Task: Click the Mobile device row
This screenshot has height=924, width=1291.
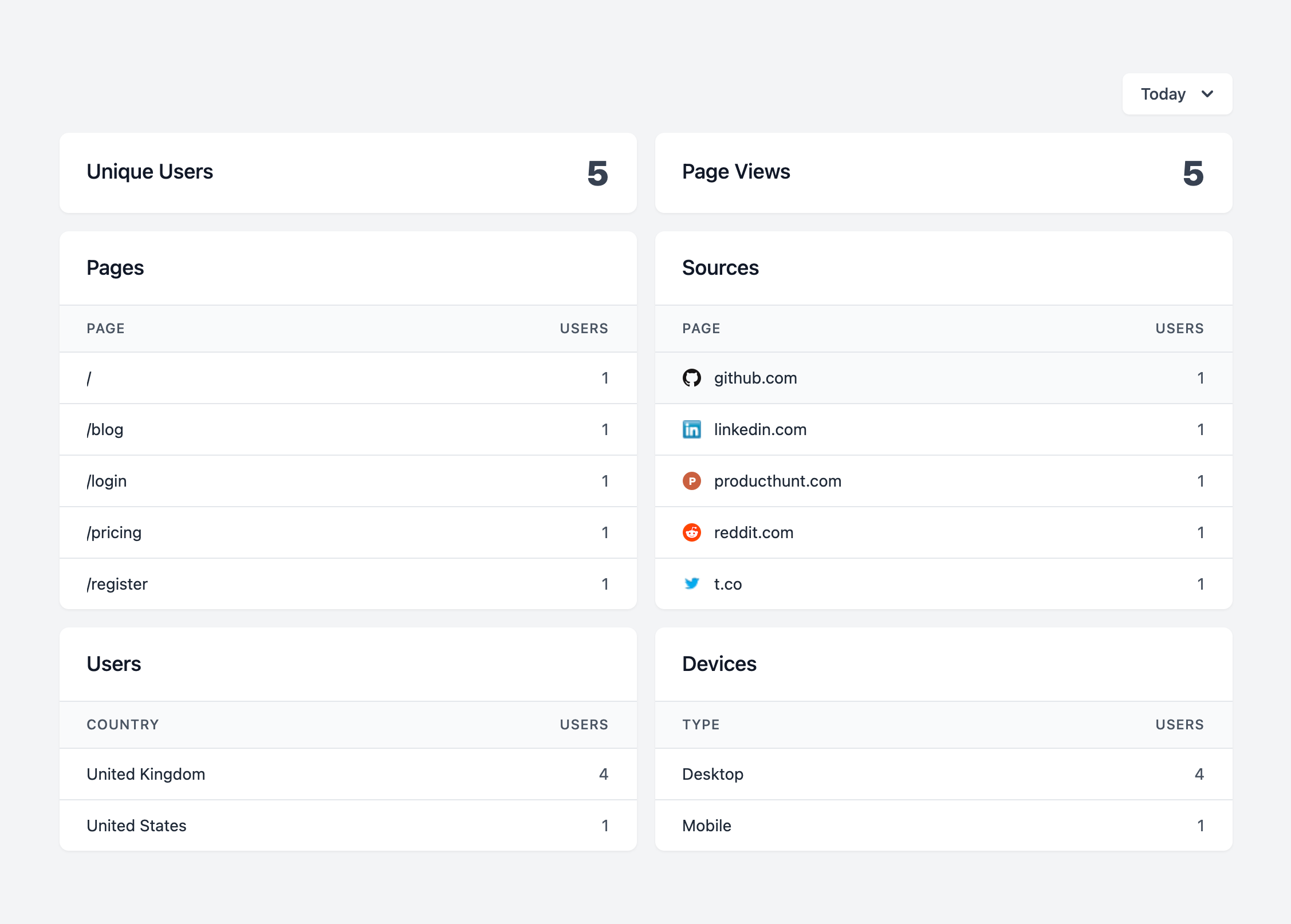Action: 943,826
